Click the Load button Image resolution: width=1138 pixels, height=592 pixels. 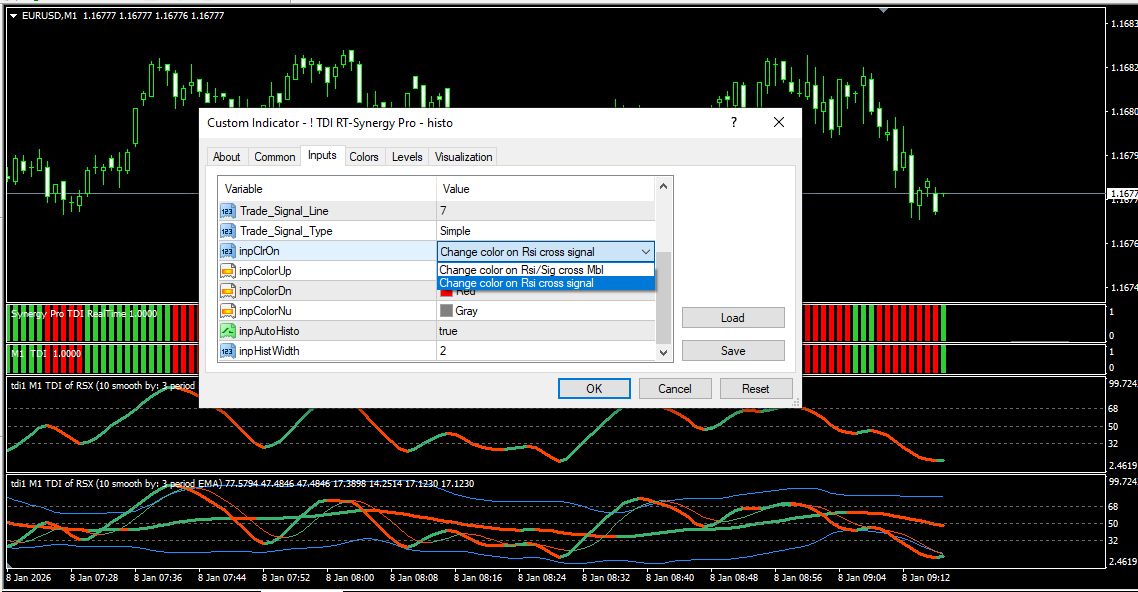click(733, 318)
